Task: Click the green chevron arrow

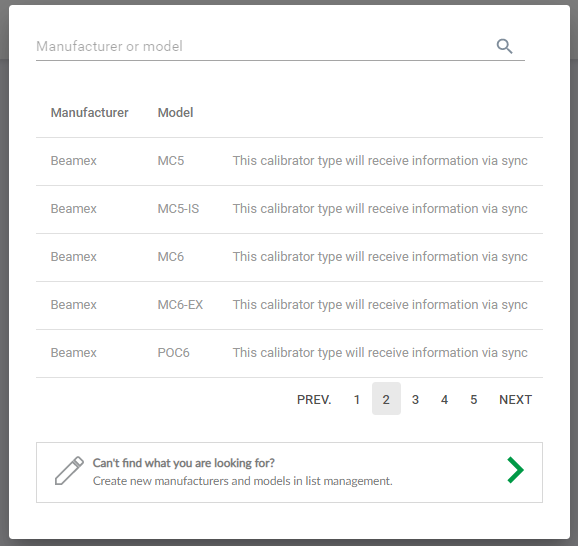Action: point(515,470)
